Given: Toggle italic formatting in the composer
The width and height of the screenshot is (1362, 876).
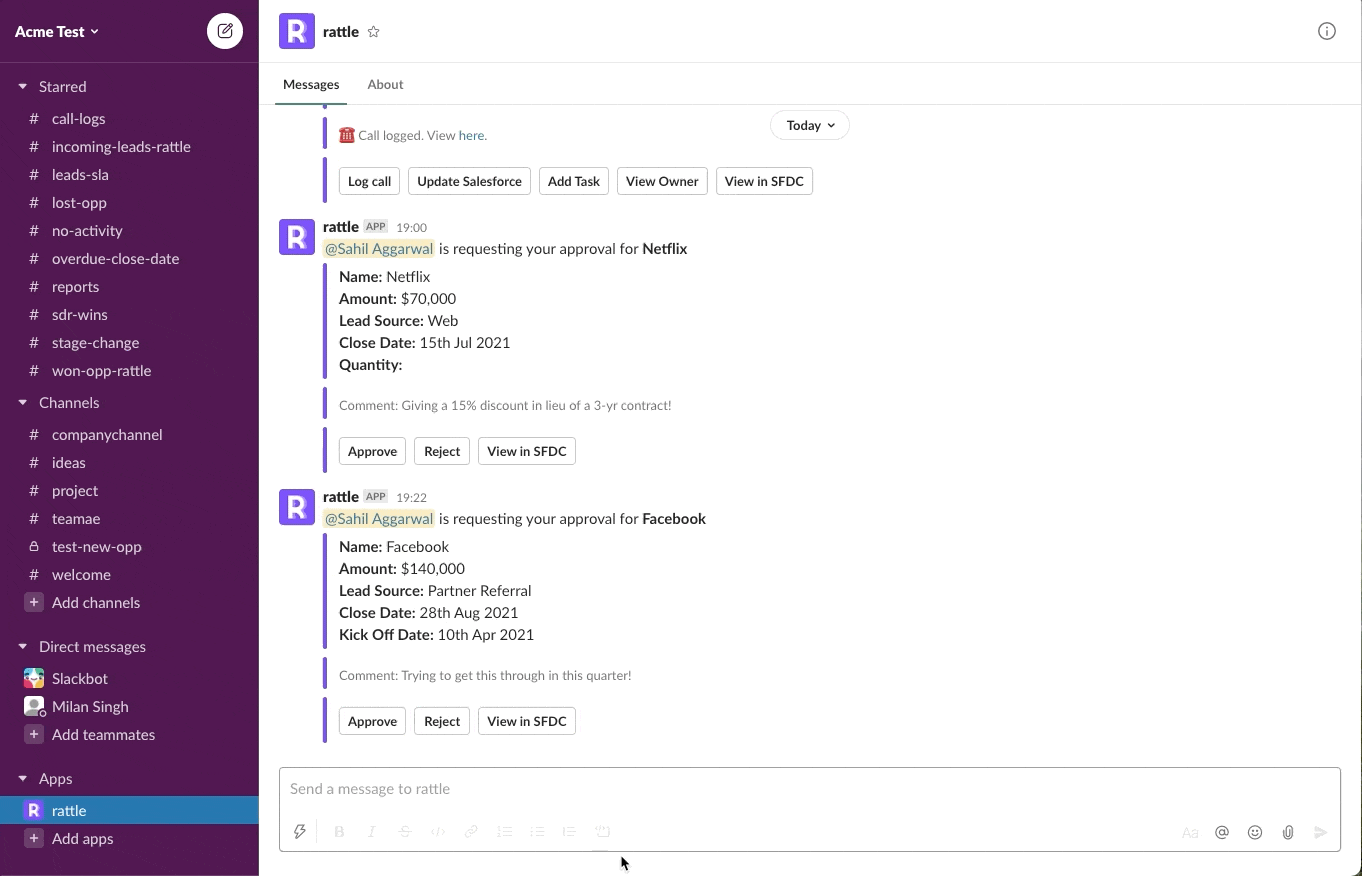Looking at the screenshot, I should pos(372,831).
